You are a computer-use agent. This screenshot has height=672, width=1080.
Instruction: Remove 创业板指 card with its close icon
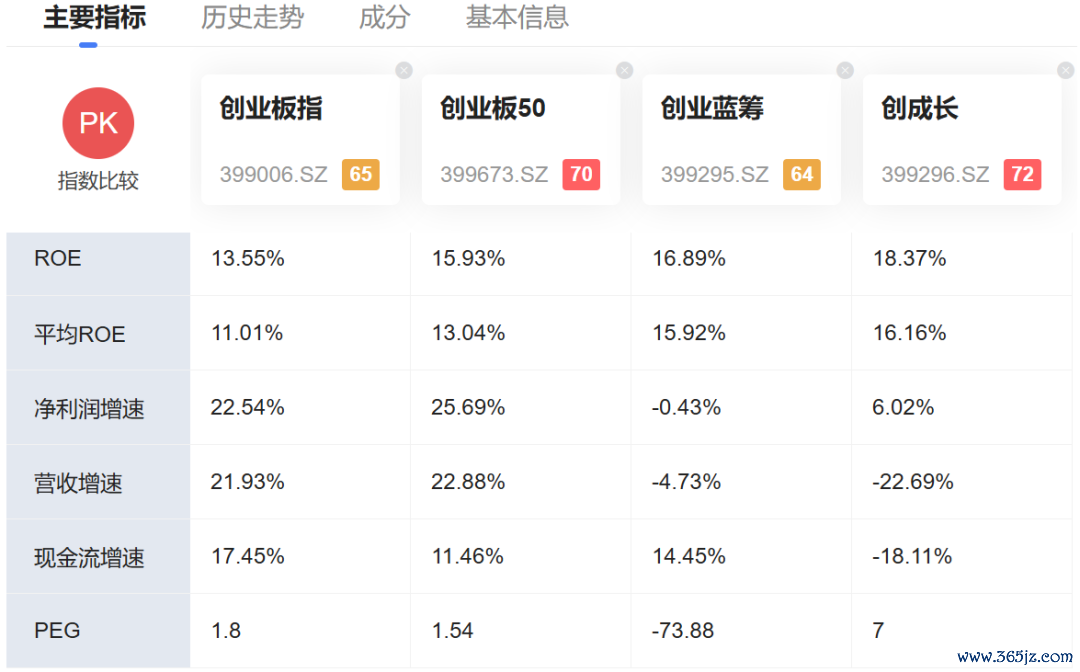[x=404, y=70]
